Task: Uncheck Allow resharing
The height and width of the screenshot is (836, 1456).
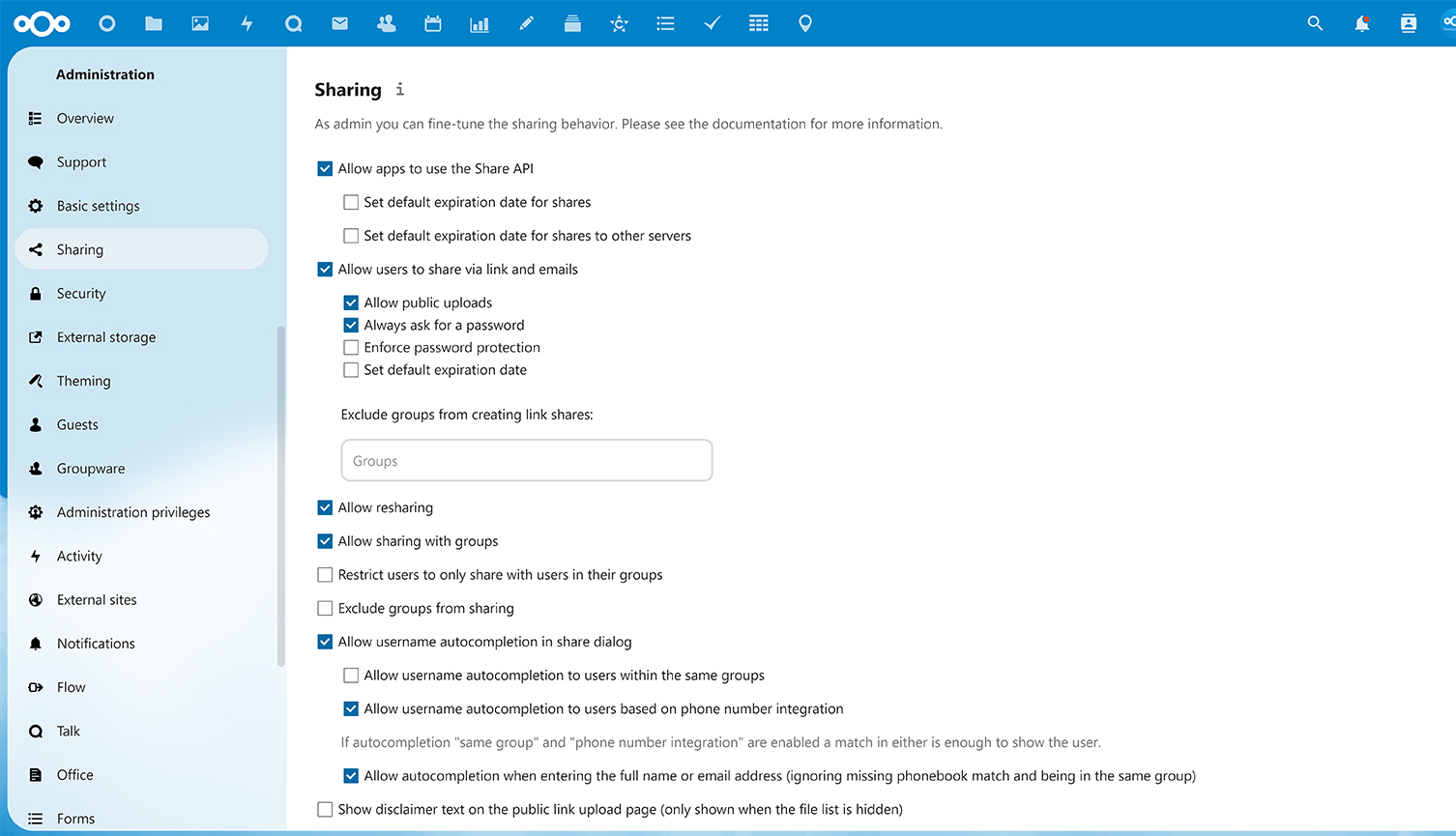Action: 325,507
